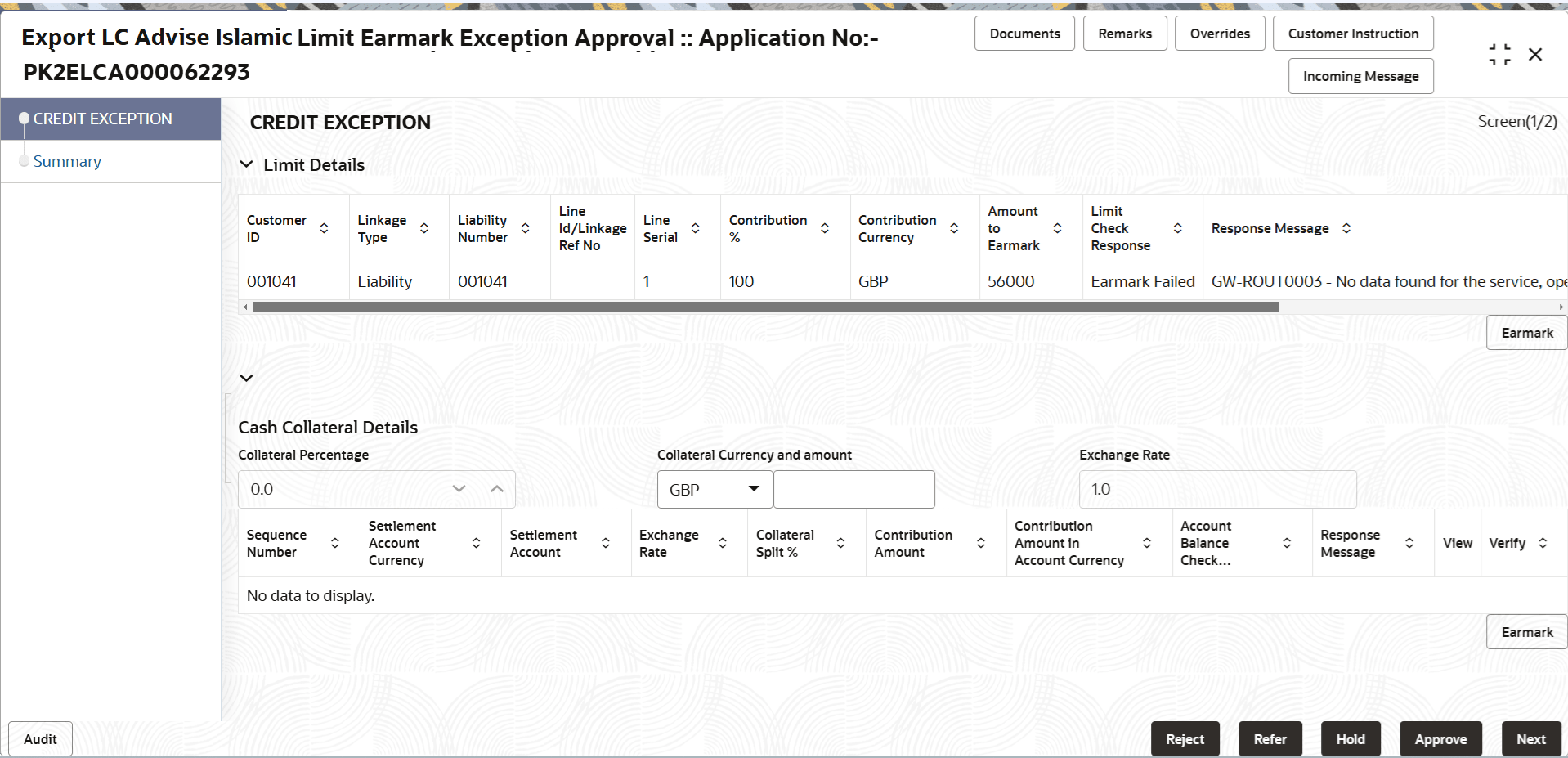Select the Credit Exception step
Viewport: 1568px width, 758px height.
point(103,118)
